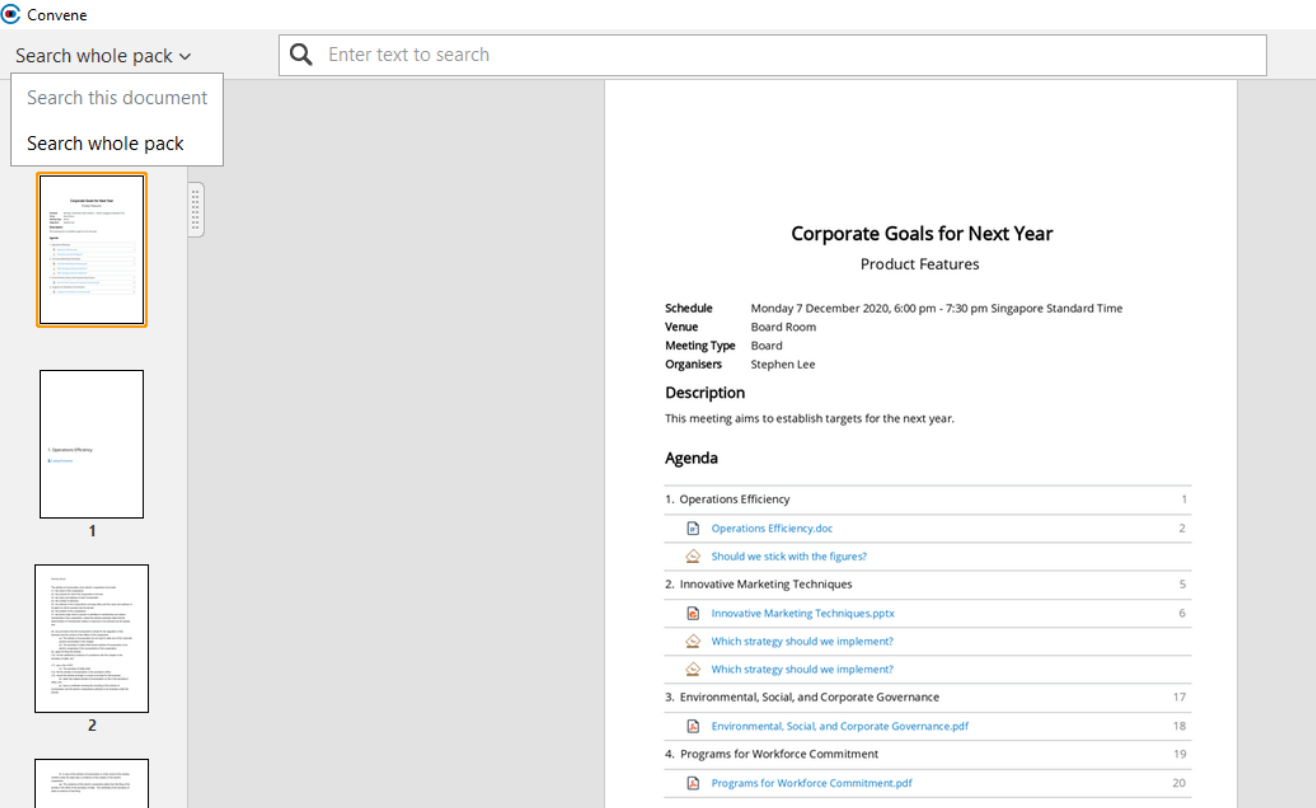Open Innovative Marketing Techniques.pptx link
Screen dimensions: 1316x808
pos(802,613)
